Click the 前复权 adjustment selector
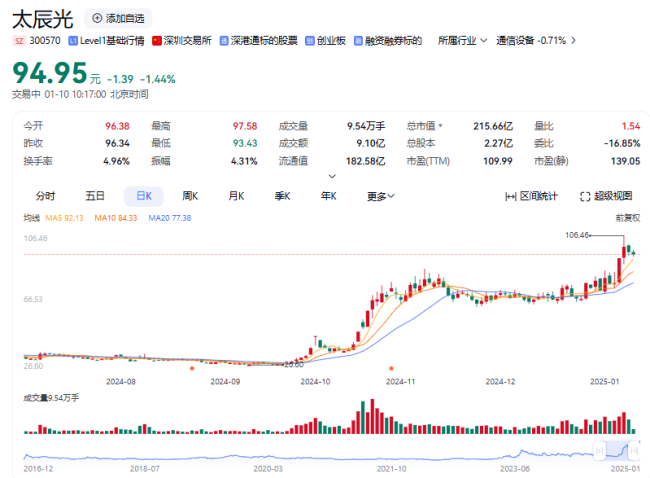Image resolution: width=650 pixels, height=478 pixels. 628,218
